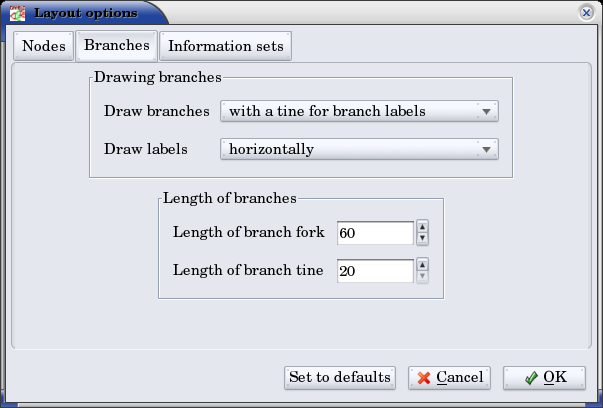Click the branch fork length field
The image size is (603, 408).
click(x=374, y=233)
